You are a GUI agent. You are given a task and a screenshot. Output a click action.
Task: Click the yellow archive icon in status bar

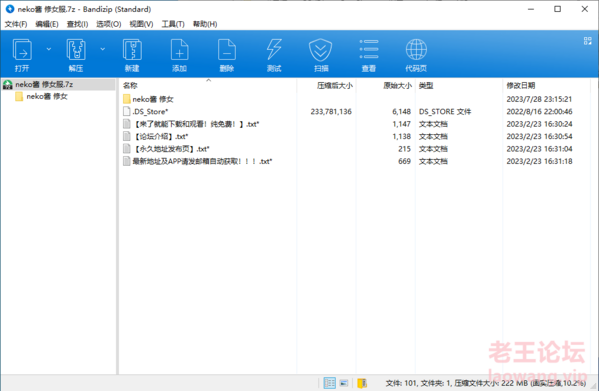[x=362, y=383]
